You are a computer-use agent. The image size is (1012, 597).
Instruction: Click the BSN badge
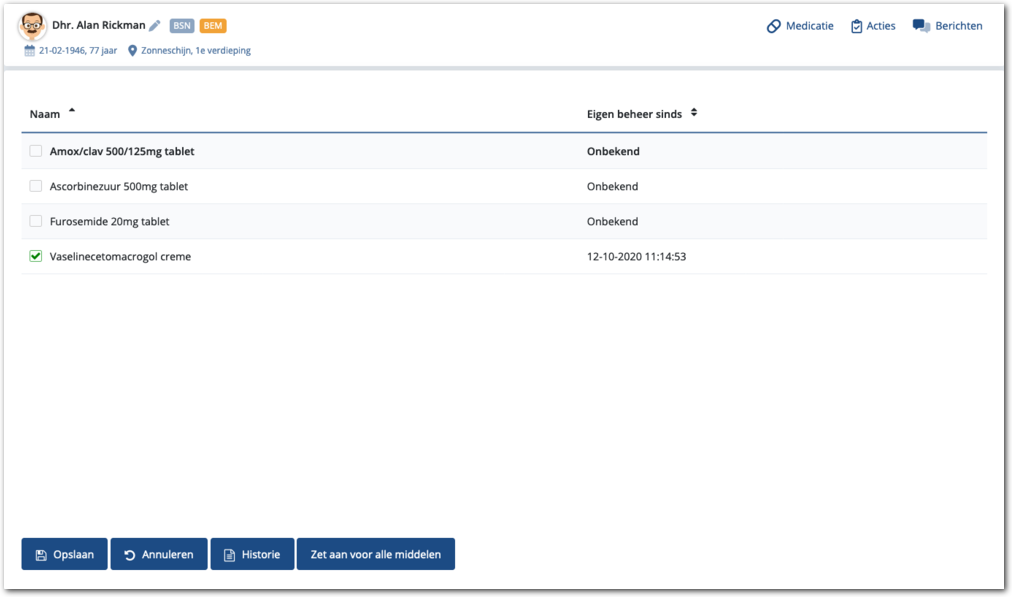click(182, 26)
